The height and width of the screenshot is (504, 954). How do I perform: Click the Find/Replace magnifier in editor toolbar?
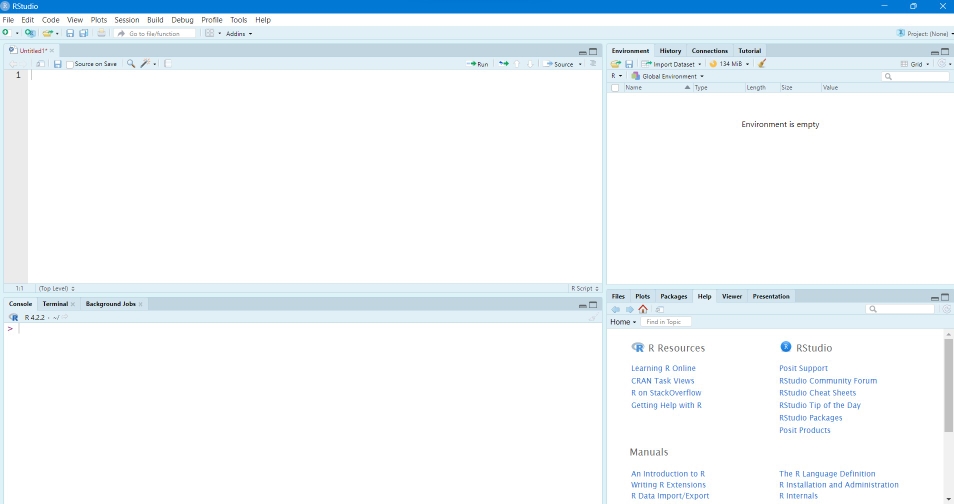pos(130,64)
